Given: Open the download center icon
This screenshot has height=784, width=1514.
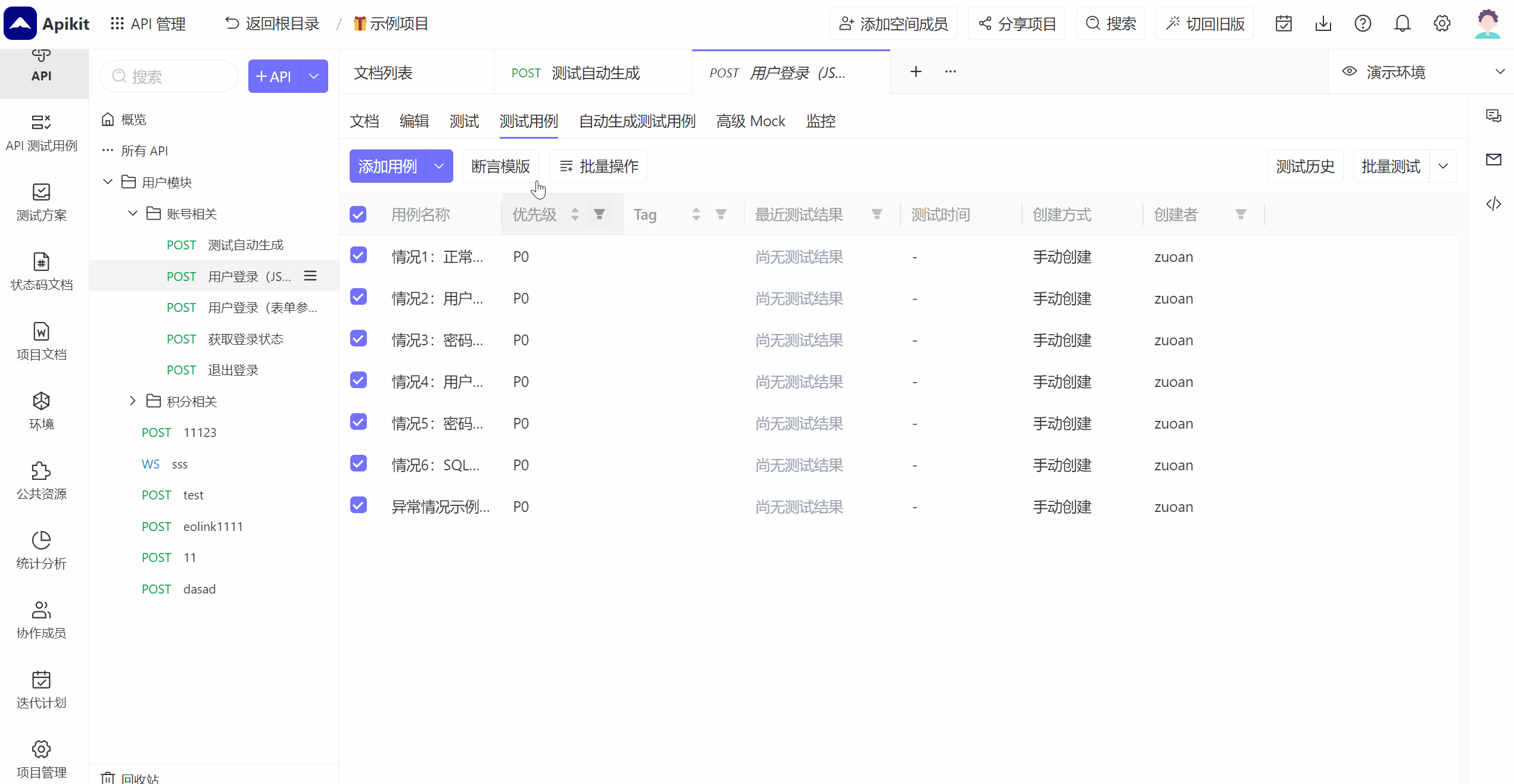Looking at the screenshot, I should coord(1323,23).
